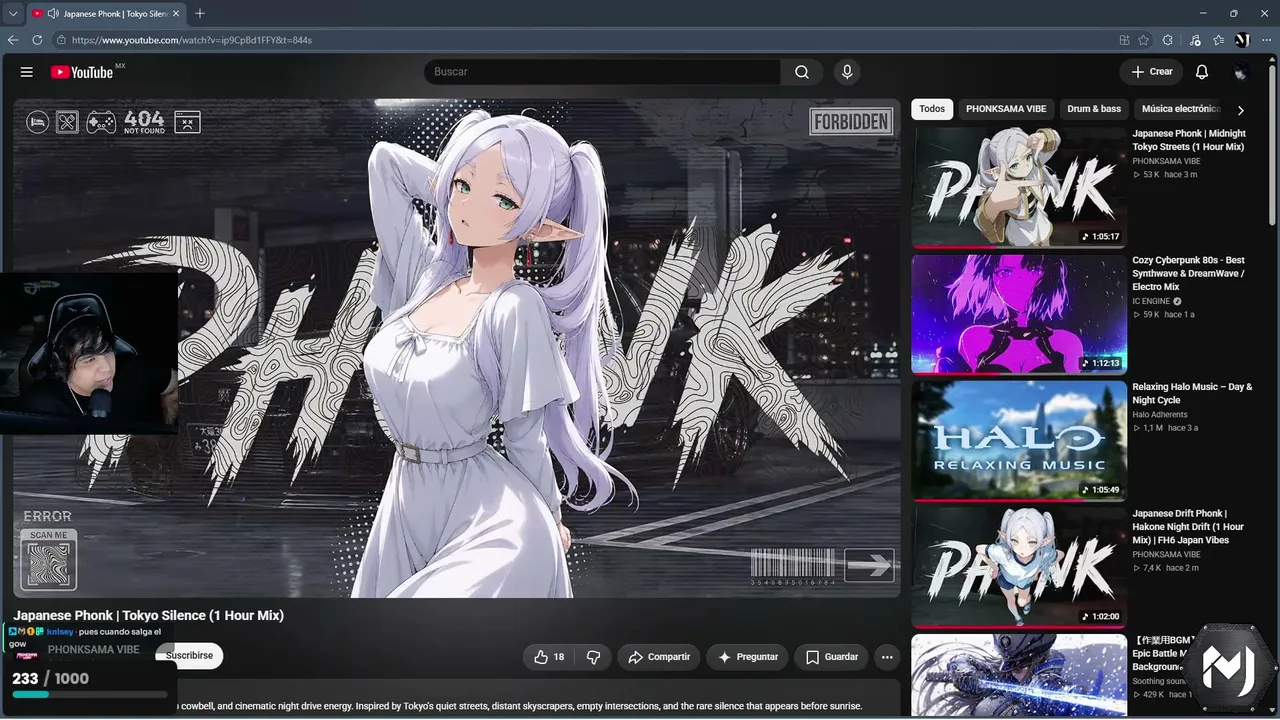
Task: Open the split screen icon in address bar
Action: (x=1125, y=40)
